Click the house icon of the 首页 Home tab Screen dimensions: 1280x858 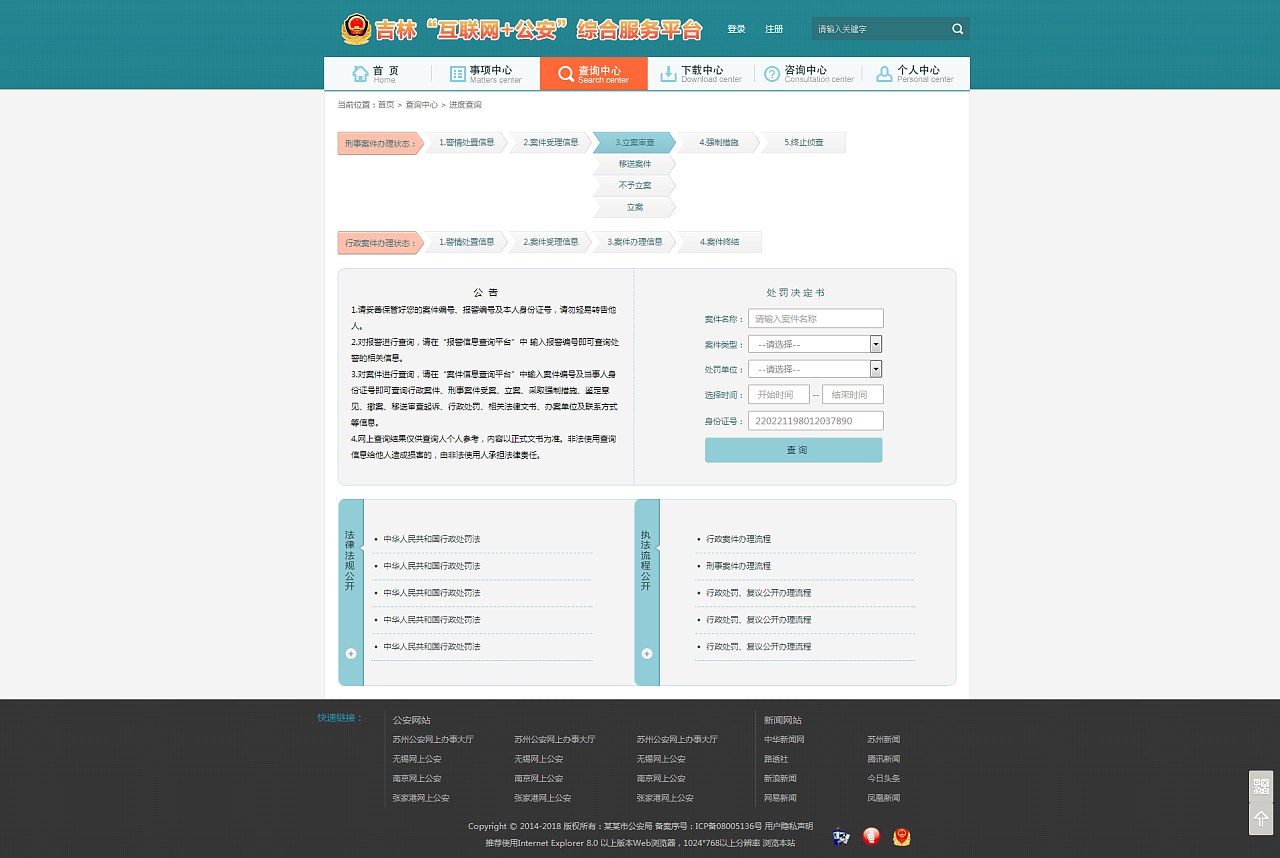point(360,74)
